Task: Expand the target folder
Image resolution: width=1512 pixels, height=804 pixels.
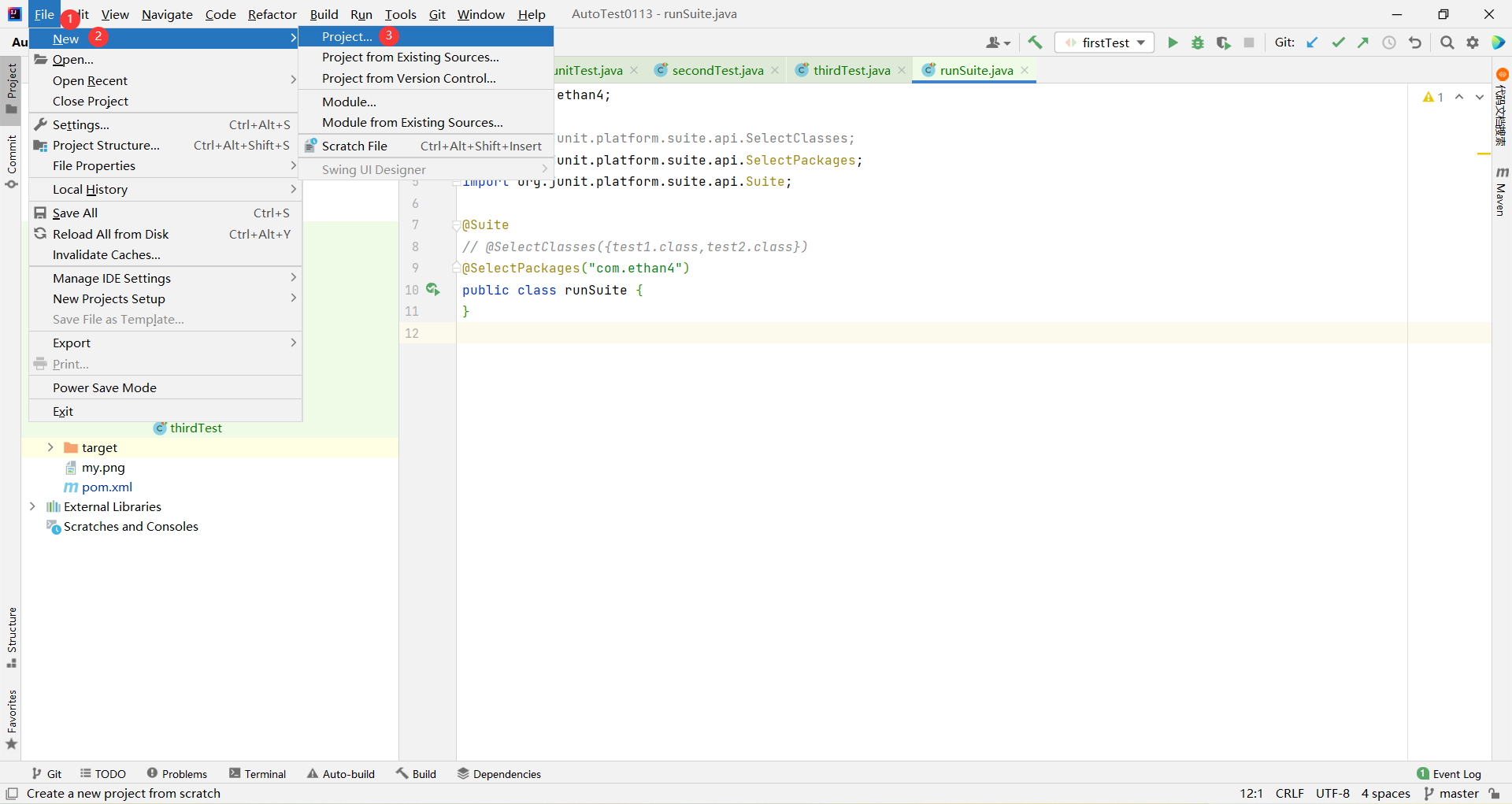Action: click(x=50, y=447)
